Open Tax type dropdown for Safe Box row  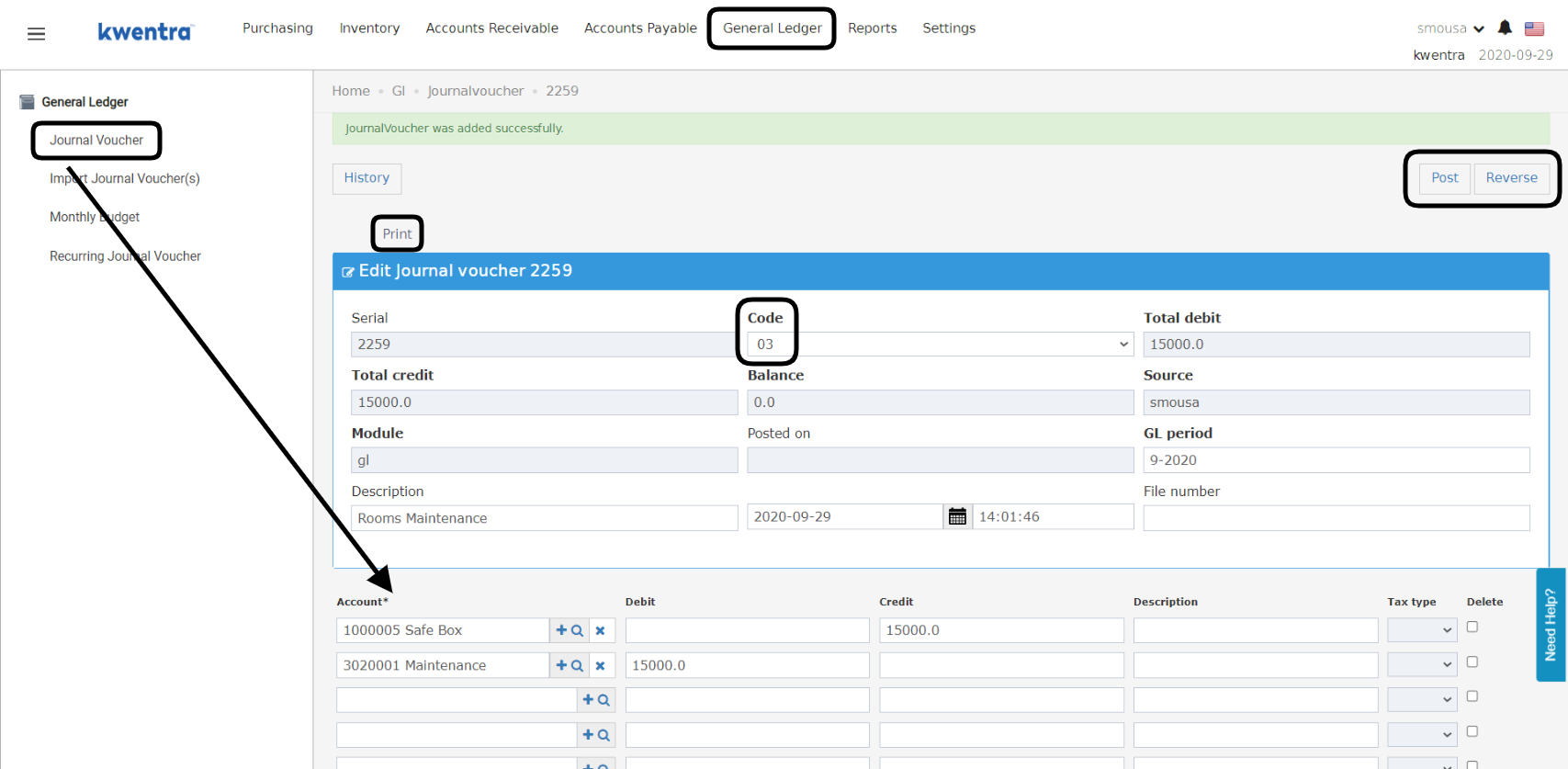click(1422, 630)
